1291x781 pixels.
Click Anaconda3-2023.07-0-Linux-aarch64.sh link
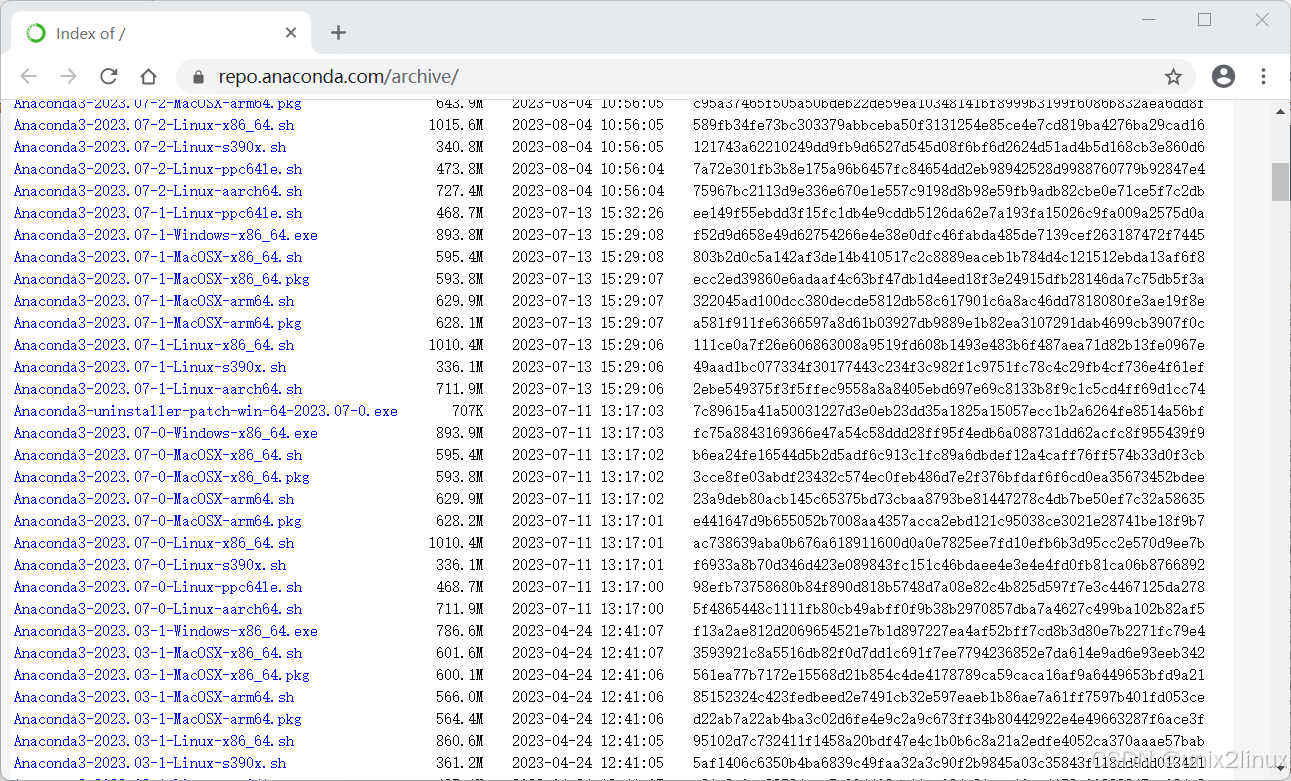158,609
